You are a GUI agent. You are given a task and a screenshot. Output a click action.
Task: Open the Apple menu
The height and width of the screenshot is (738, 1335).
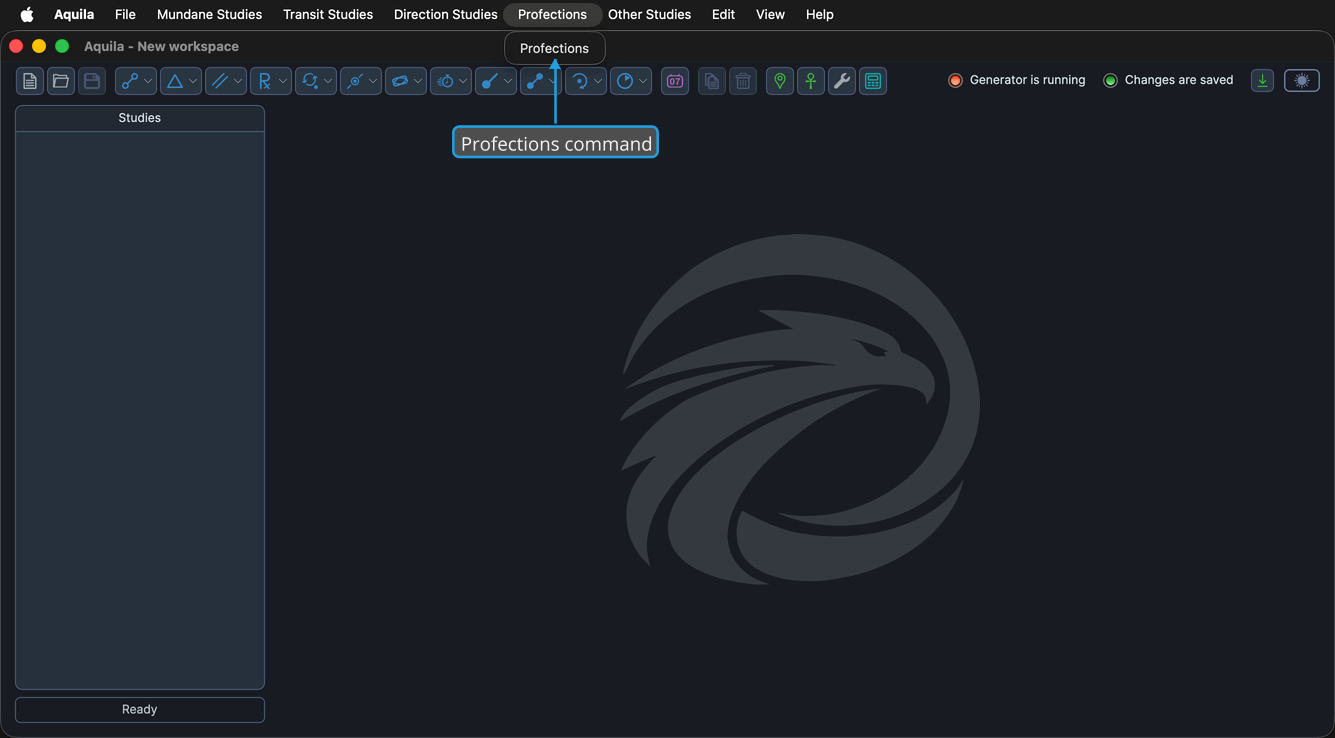[27, 15]
